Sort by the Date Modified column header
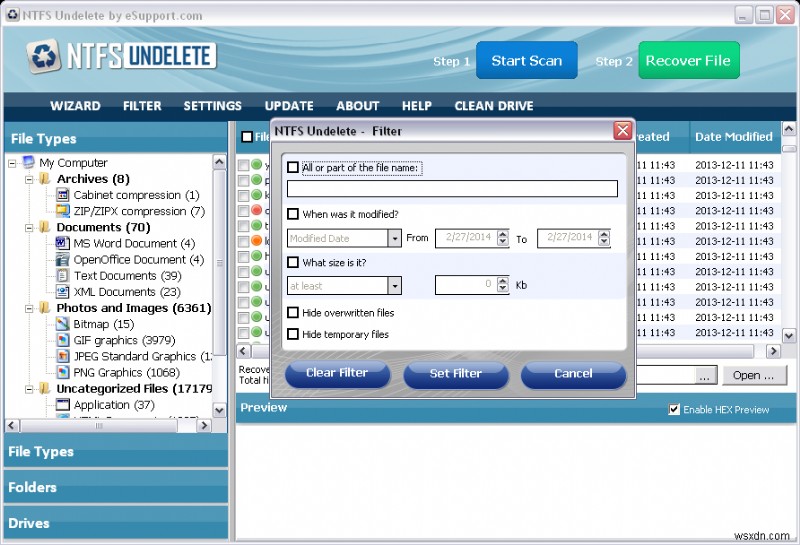Viewport: 800px width, 545px height. pyautogui.click(x=734, y=137)
